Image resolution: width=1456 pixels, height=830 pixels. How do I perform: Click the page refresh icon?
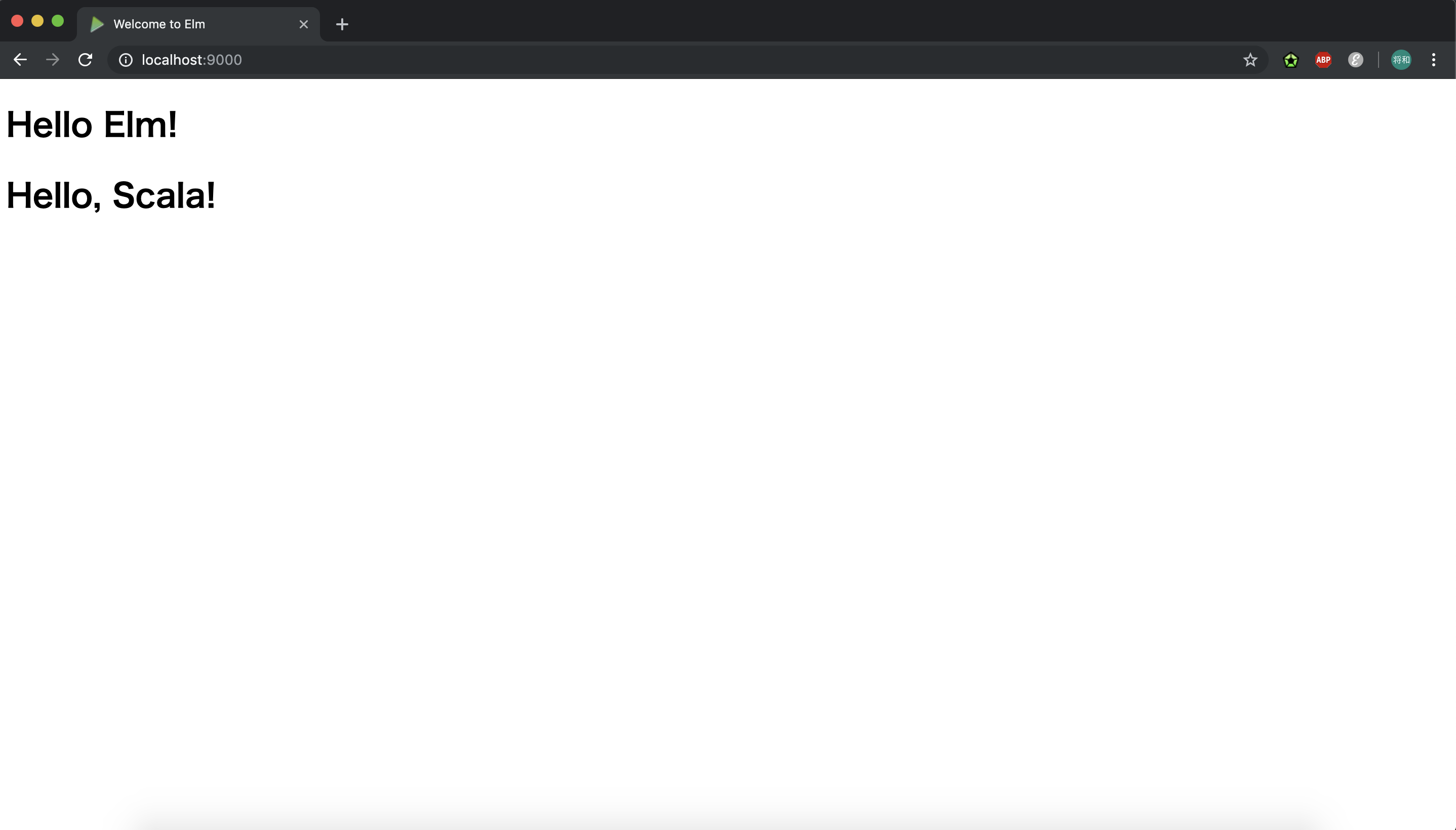tap(85, 59)
